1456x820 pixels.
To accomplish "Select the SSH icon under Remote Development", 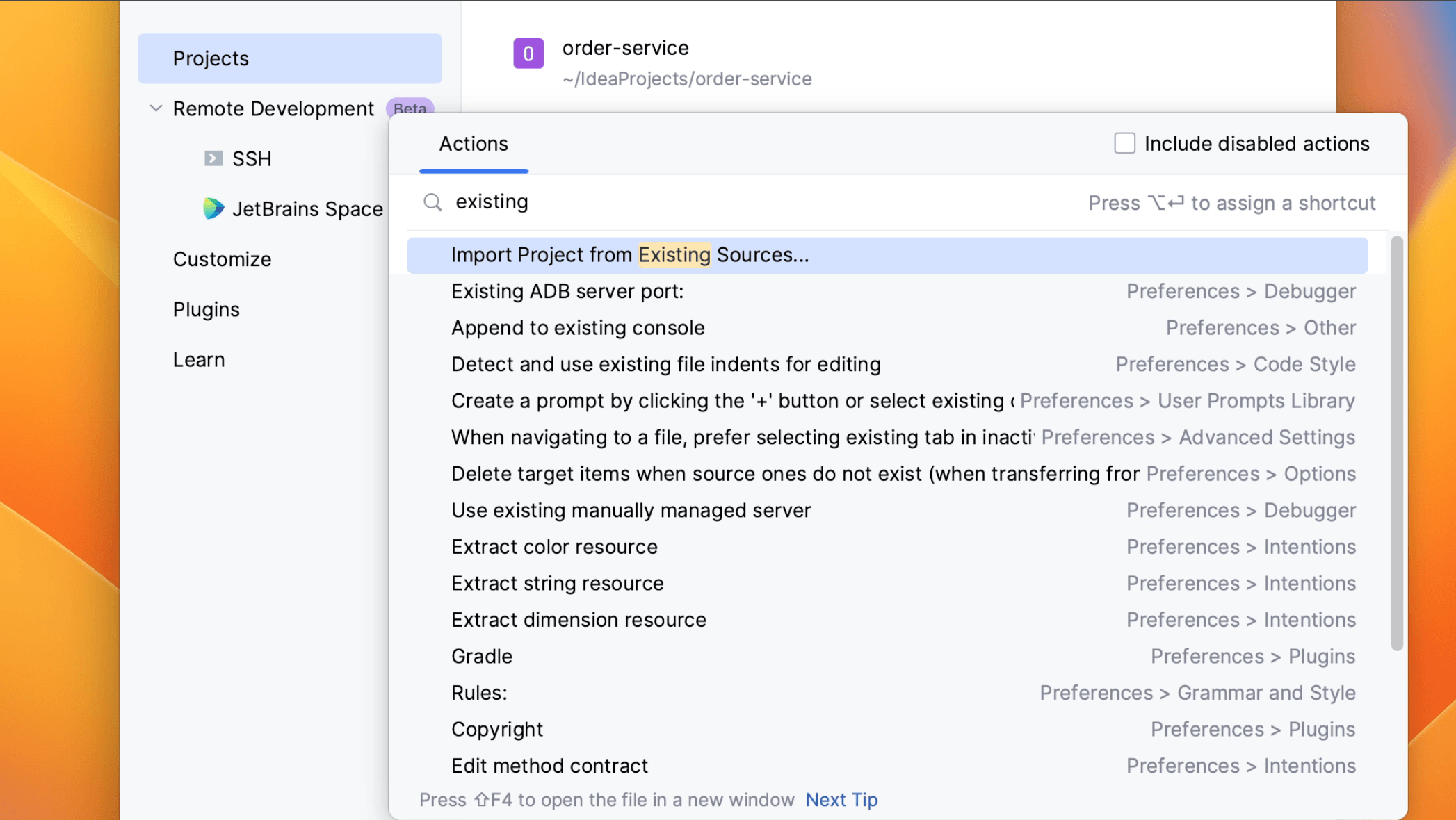I will 212,158.
